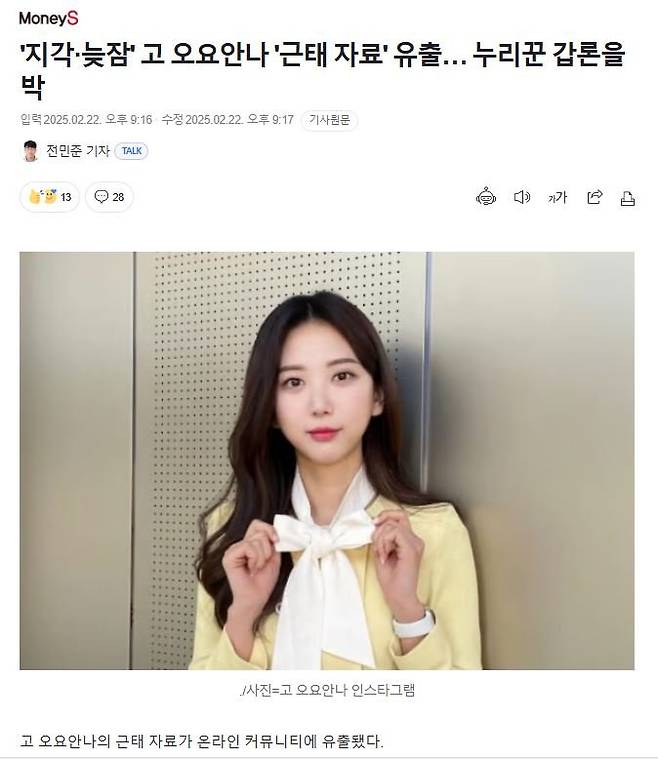This screenshot has height=759, width=658.
Task: Play article audio with the speaker icon
Action: pyautogui.click(x=521, y=197)
